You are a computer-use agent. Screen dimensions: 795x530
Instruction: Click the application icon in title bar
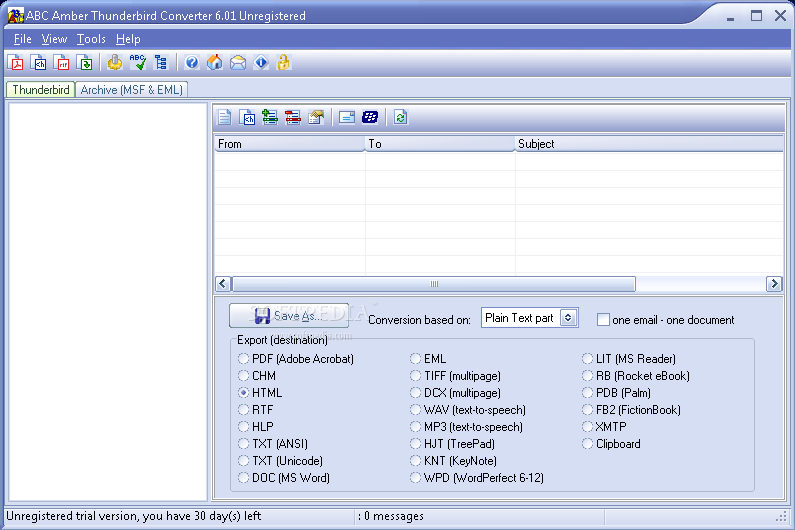point(16,16)
